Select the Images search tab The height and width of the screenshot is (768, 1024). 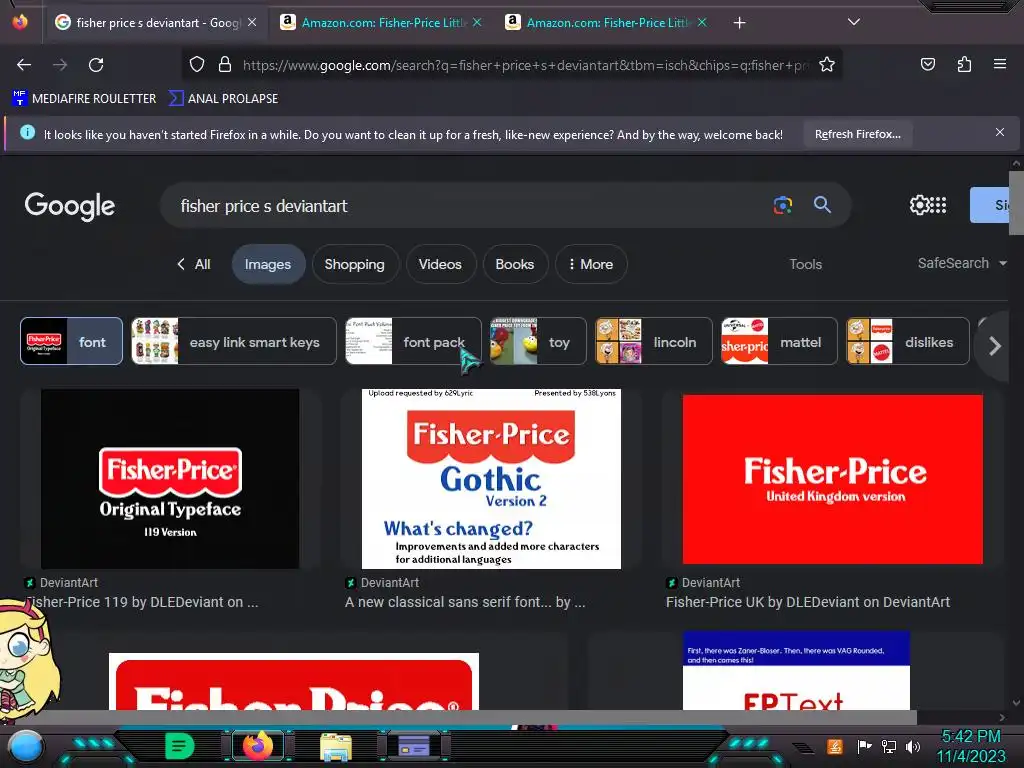(268, 264)
